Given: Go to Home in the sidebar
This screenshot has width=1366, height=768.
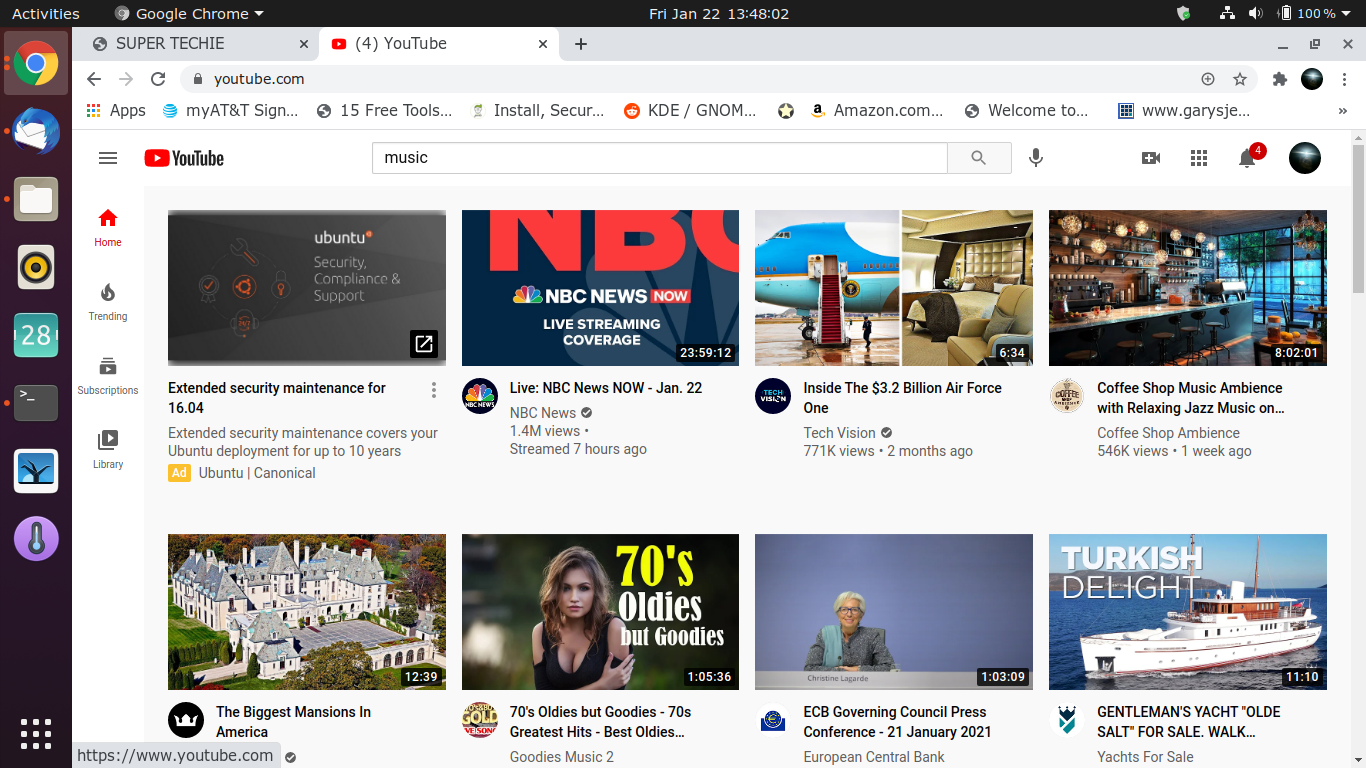Looking at the screenshot, I should pos(108,227).
